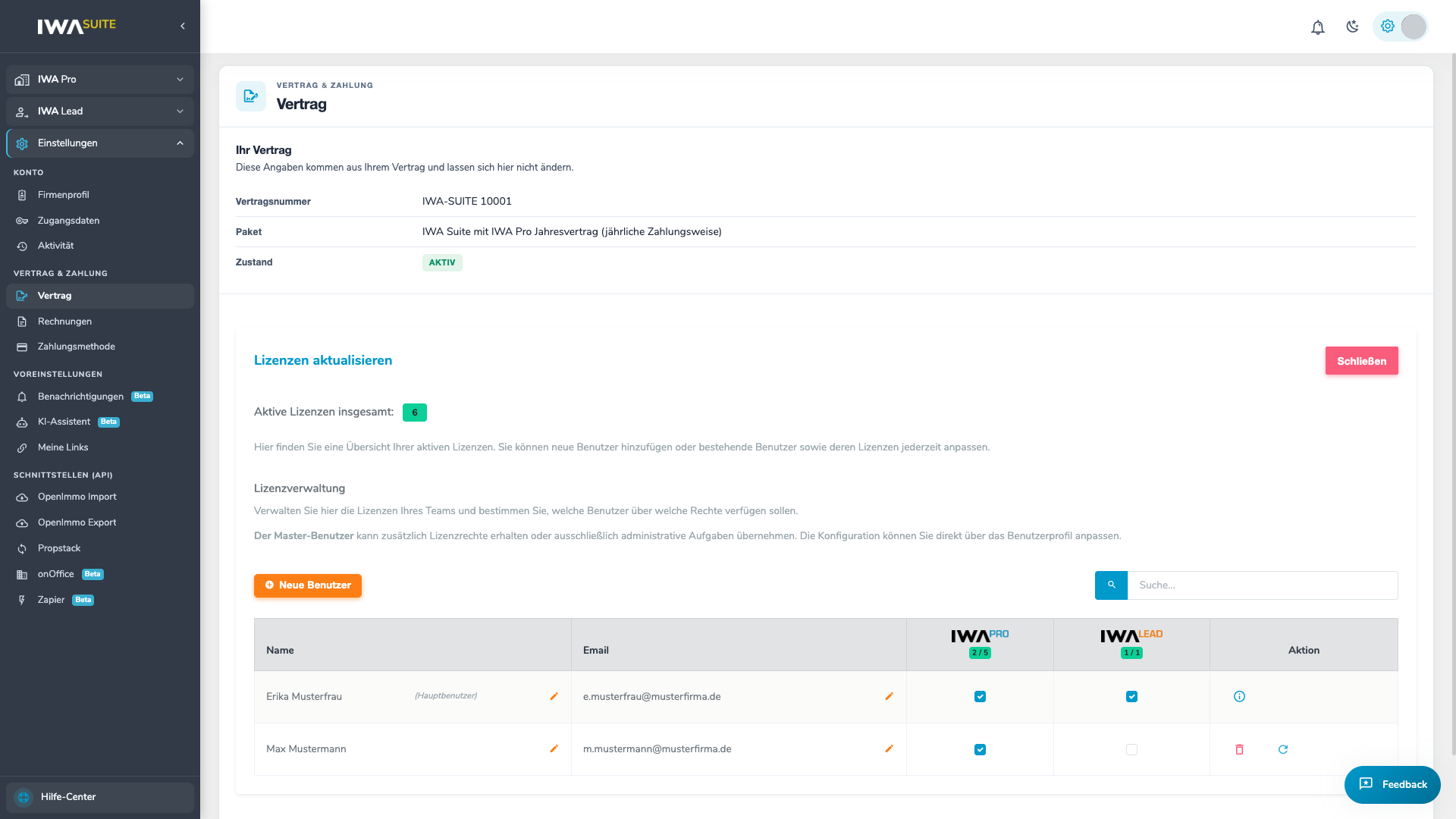Collapse the Einstellungen sidebar section
This screenshot has width=1456, height=819.
pyautogui.click(x=100, y=143)
